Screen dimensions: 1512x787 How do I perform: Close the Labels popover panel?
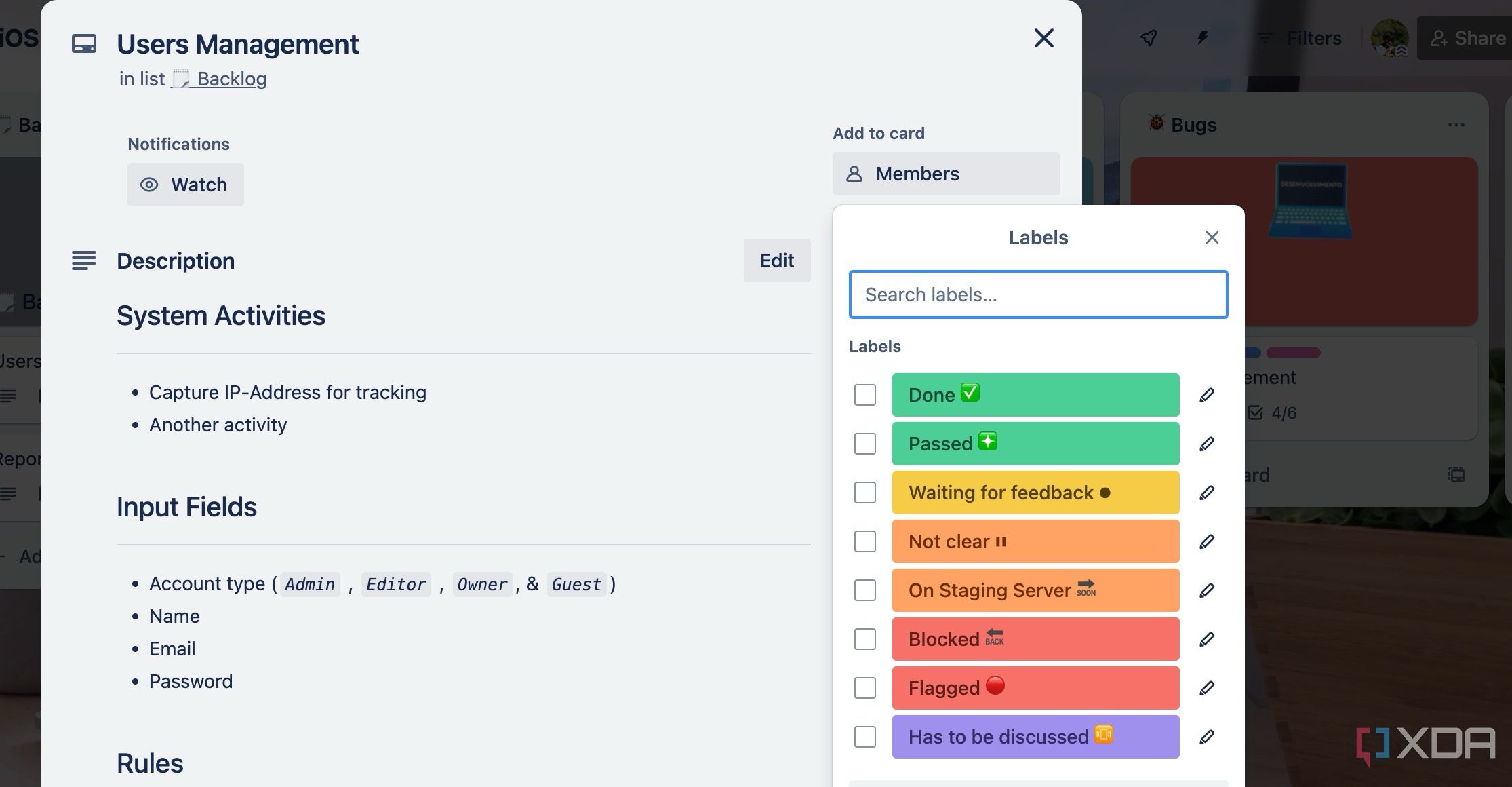pyautogui.click(x=1213, y=237)
